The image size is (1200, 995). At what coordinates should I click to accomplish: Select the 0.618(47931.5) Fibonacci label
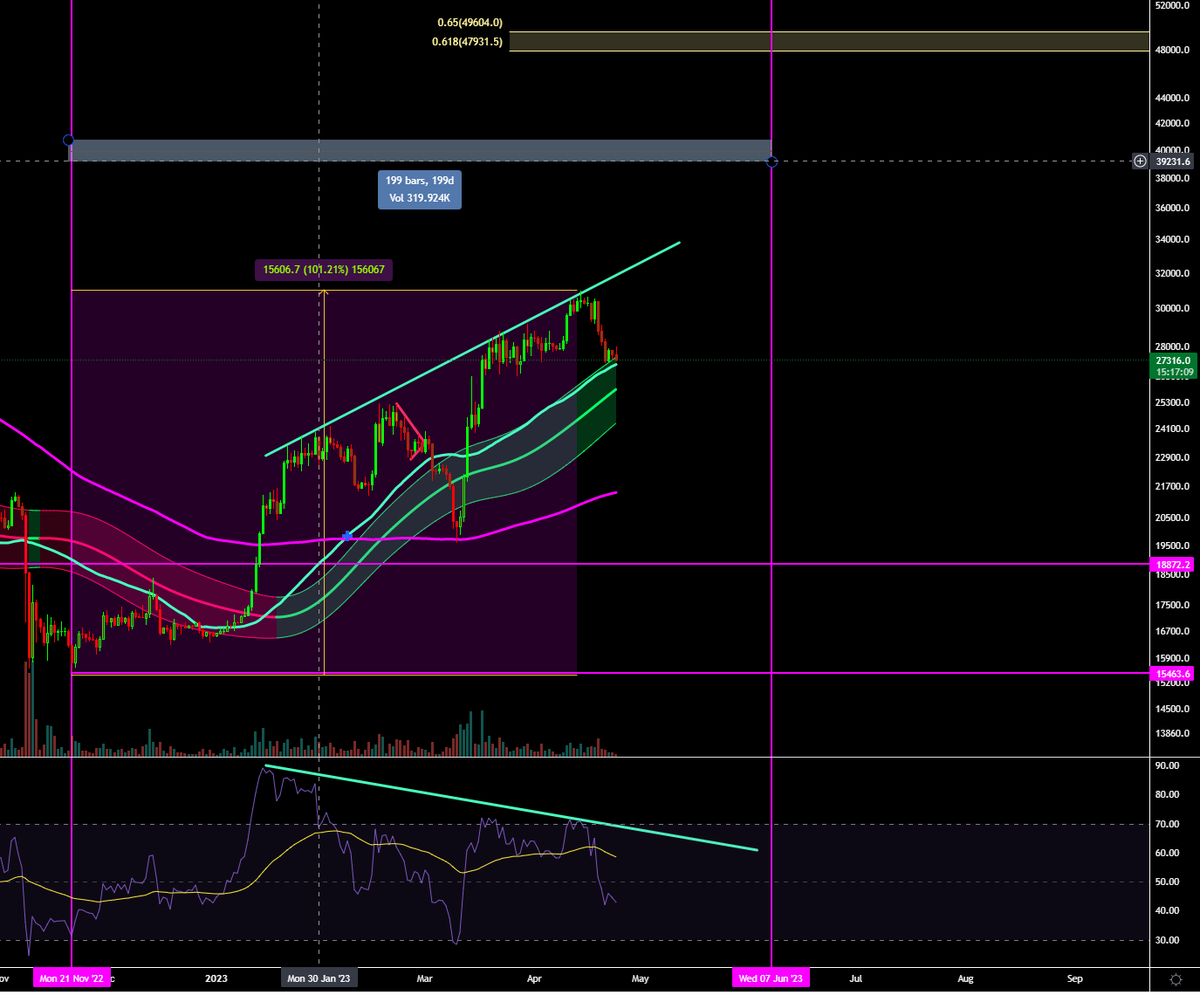pyautogui.click(x=468, y=41)
